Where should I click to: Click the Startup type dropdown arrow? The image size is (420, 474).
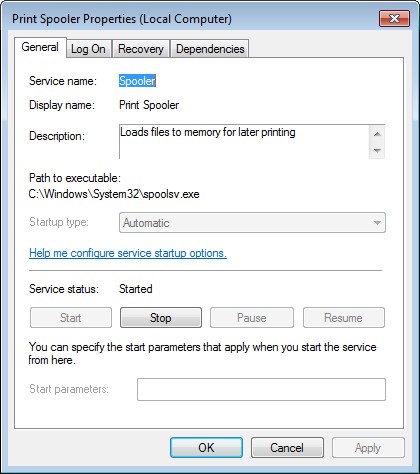pyautogui.click(x=377, y=223)
